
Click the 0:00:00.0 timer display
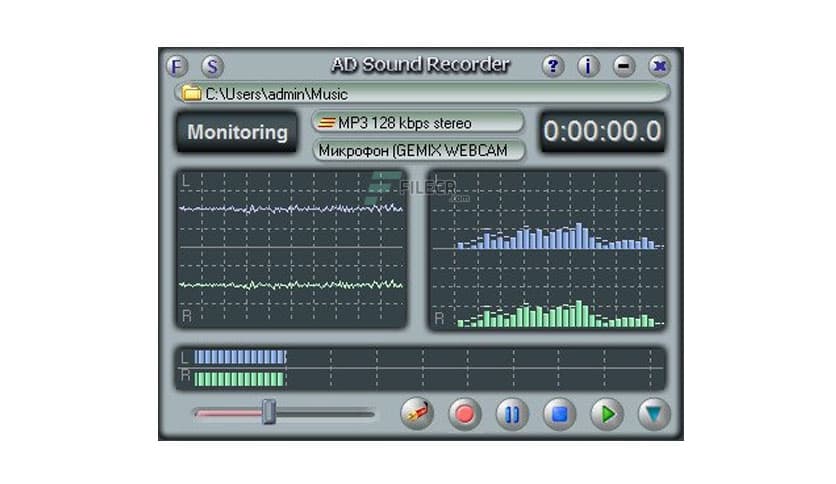coord(602,132)
